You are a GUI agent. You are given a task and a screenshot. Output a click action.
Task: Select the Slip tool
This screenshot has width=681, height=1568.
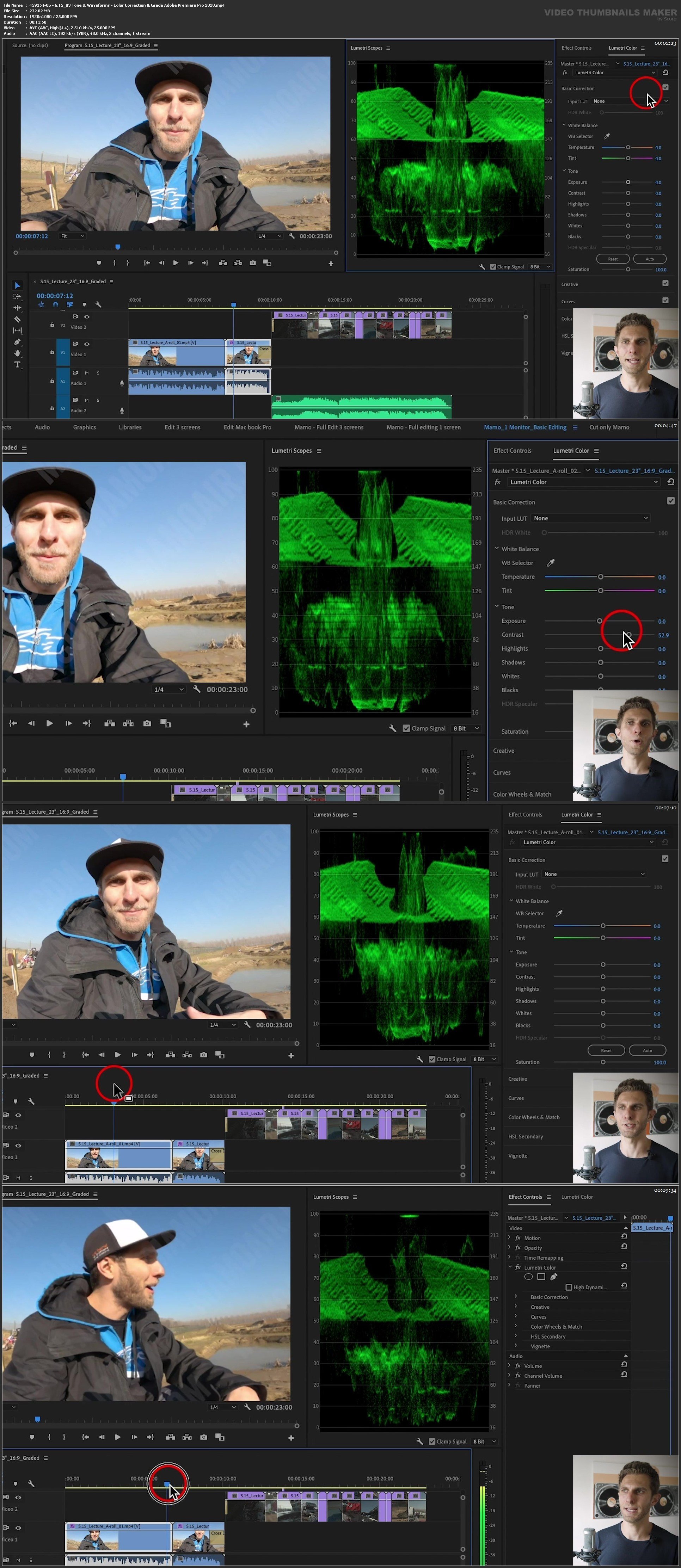coord(17,331)
